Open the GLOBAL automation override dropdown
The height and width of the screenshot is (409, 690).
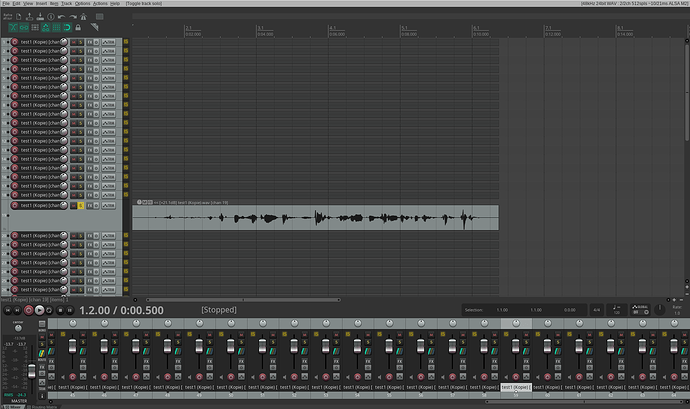[x=640, y=310]
